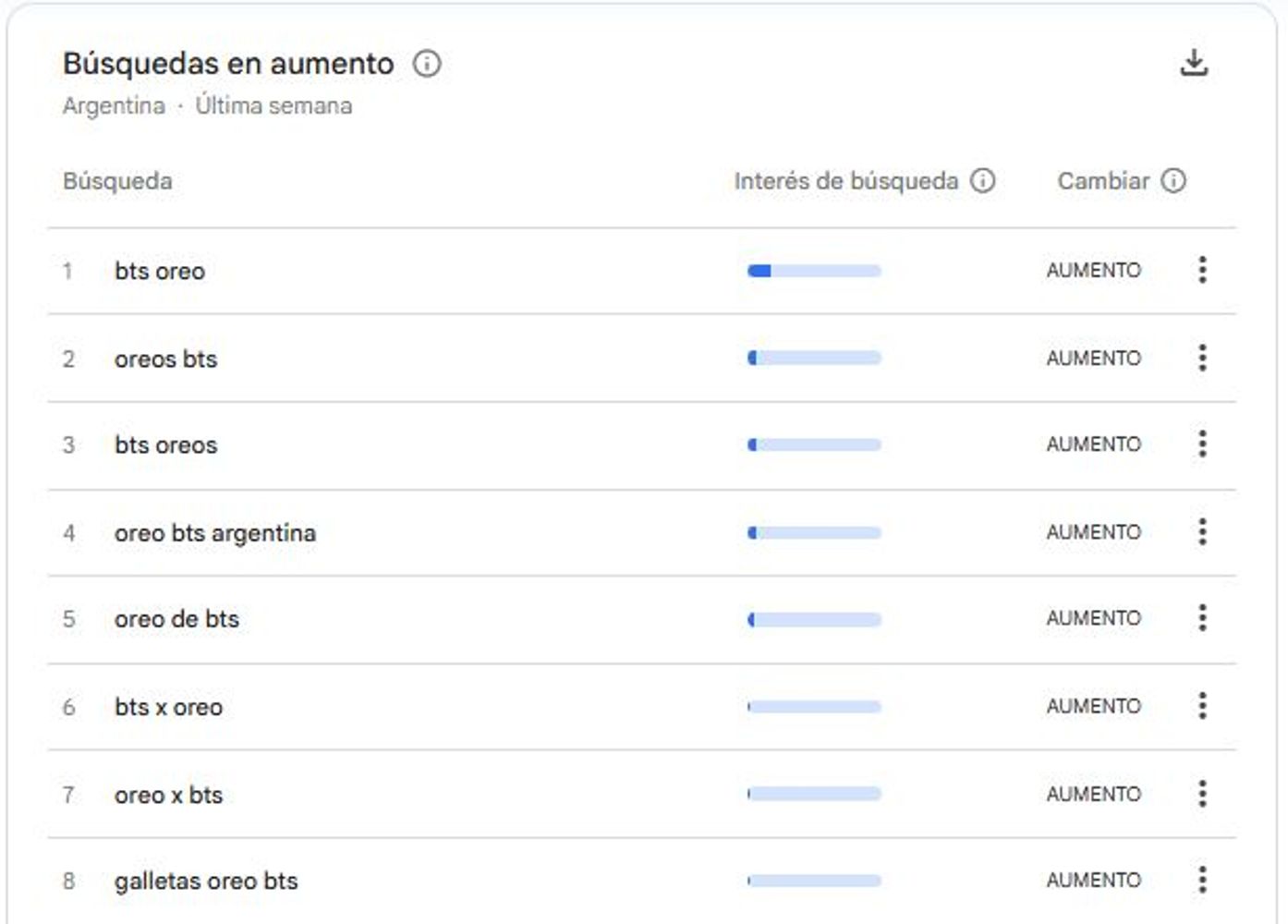Open more options for 'oreo bts argentina' row
Viewport: 1288px width, 924px height.
click(x=1202, y=532)
